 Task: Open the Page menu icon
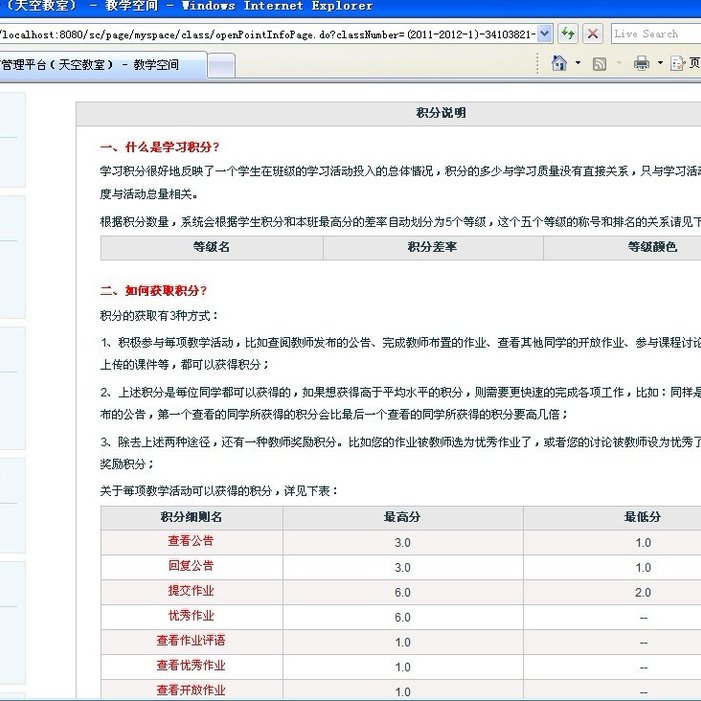point(678,63)
